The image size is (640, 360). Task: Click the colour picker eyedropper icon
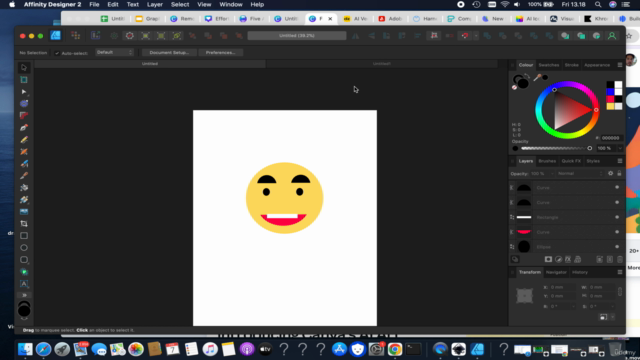pyautogui.click(x=538, y=77)
